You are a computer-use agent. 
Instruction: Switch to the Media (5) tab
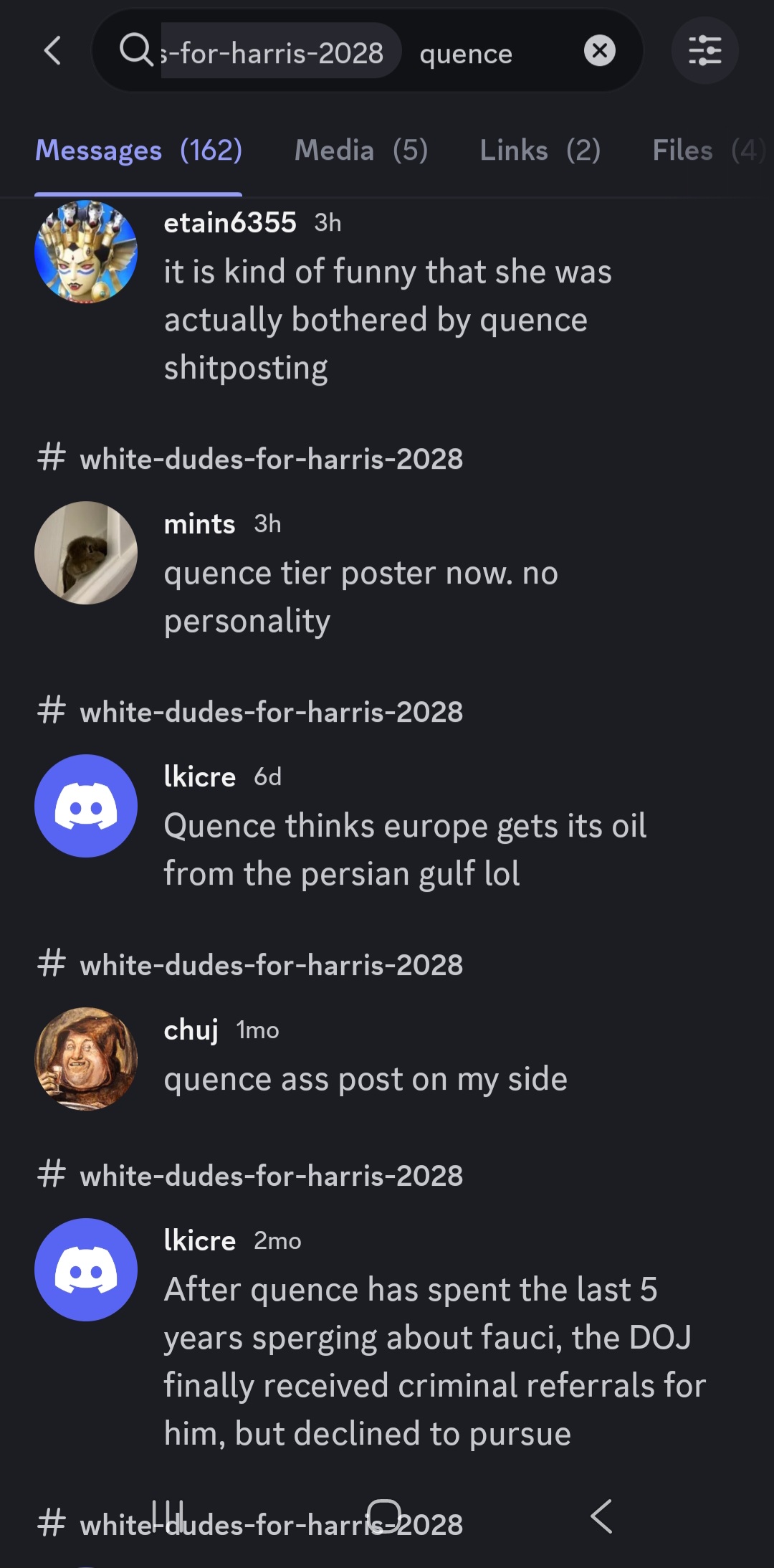(x=361, y=151)
